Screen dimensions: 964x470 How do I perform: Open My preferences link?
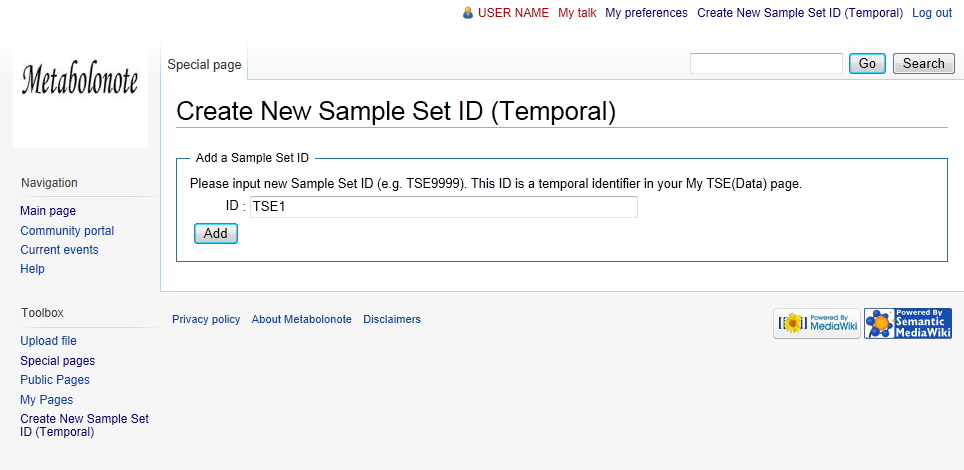coord(646,13)
